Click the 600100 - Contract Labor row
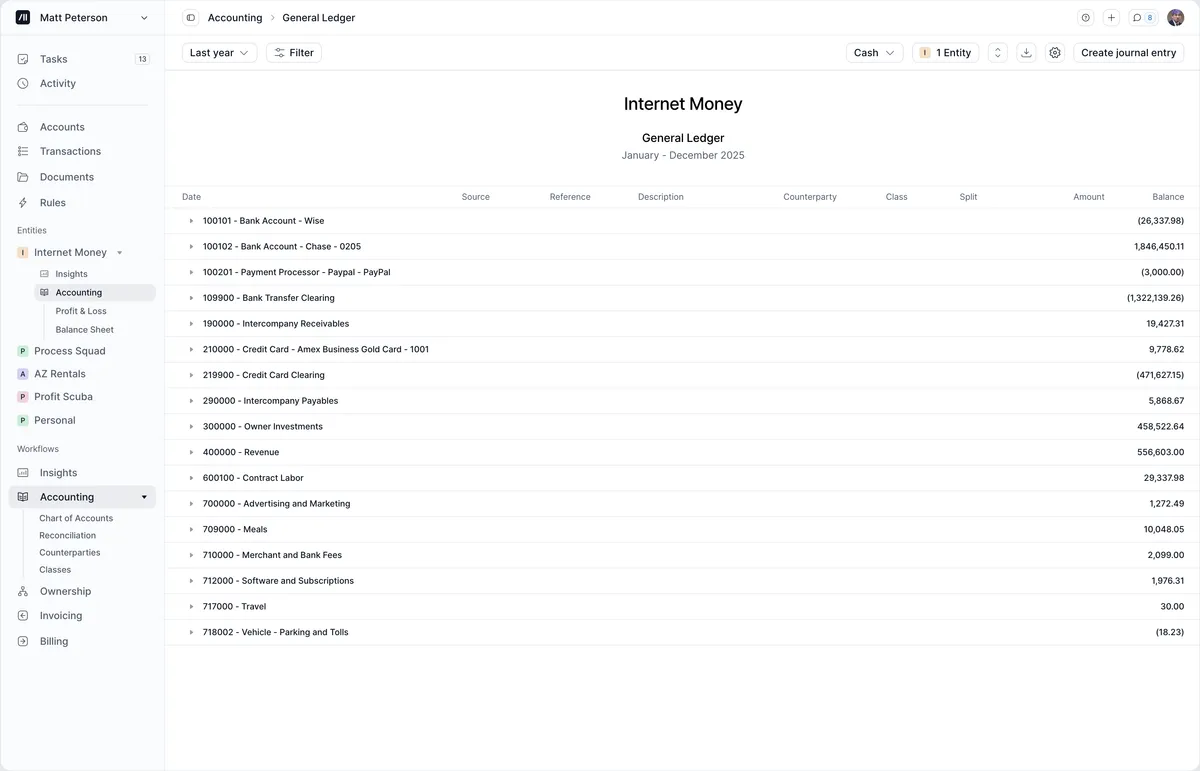The height and width of the screenshot is (771, 1200). pyautogui.click(x=682, y=478)
